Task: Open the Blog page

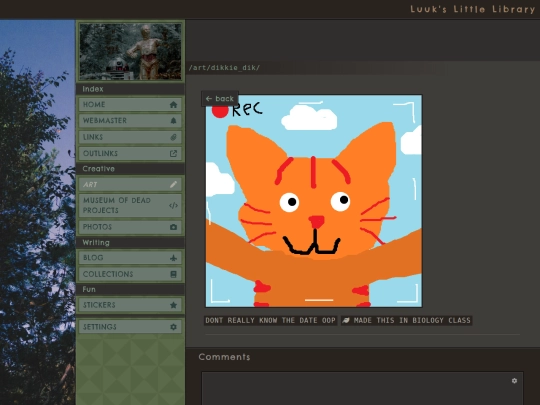Action: click(x=130, y=258)
